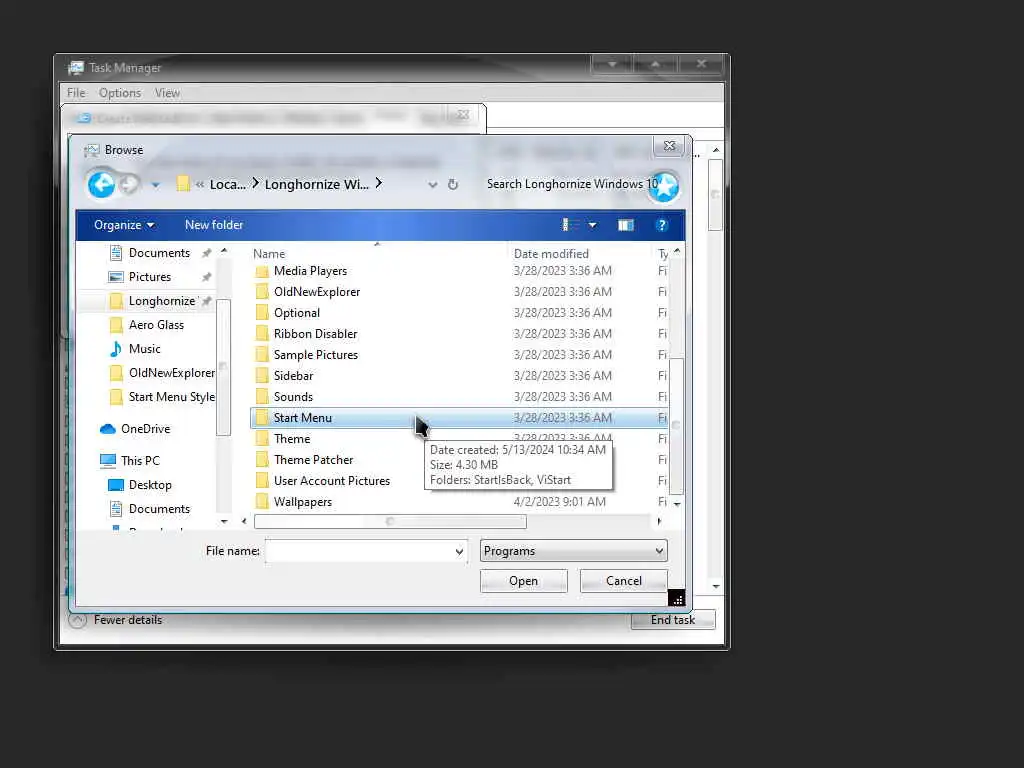Select the Longhornize Wi... breadcrumb segment

pyautogui.click(x=317, y=185)
